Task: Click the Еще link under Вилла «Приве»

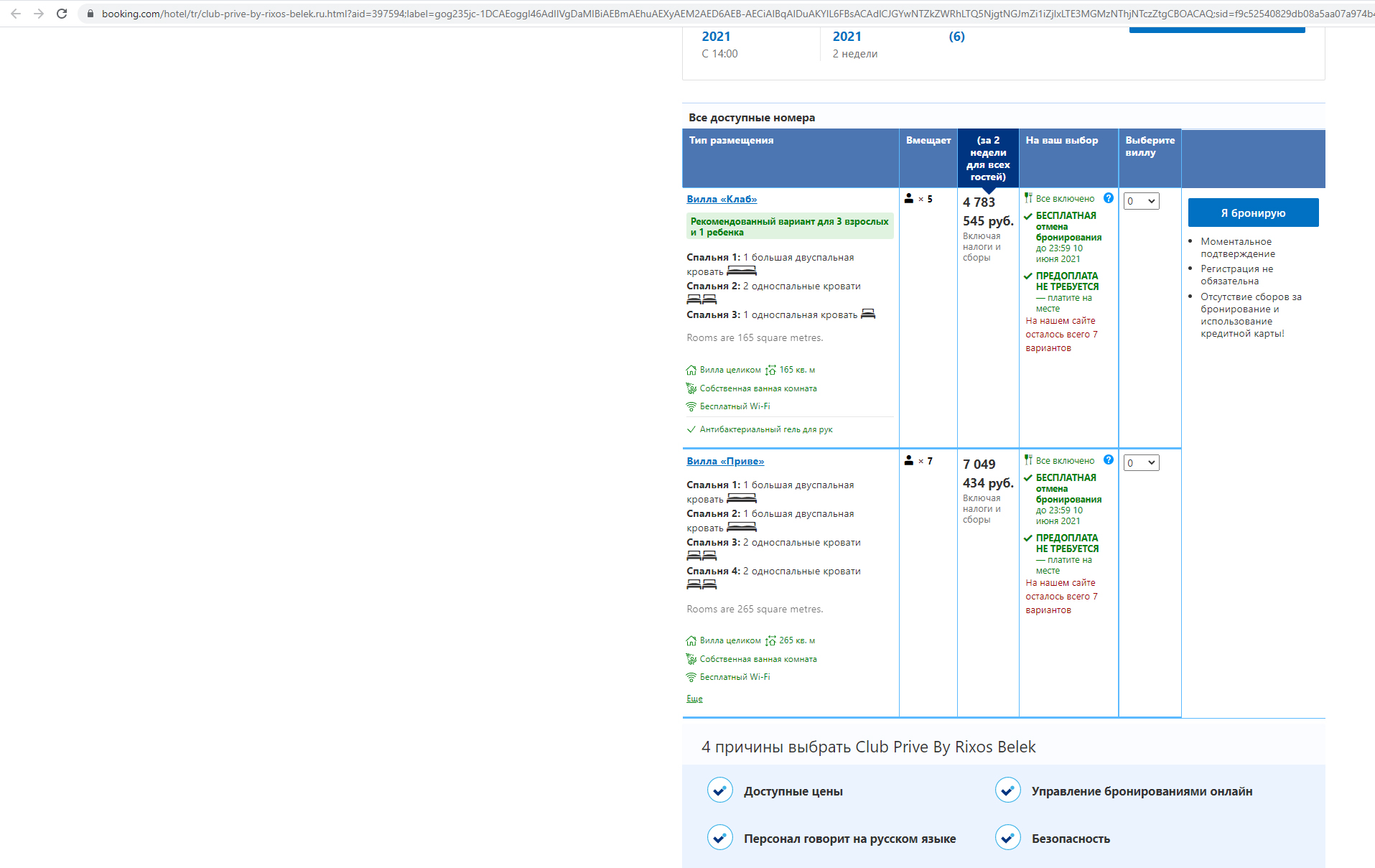Action: 694,699
